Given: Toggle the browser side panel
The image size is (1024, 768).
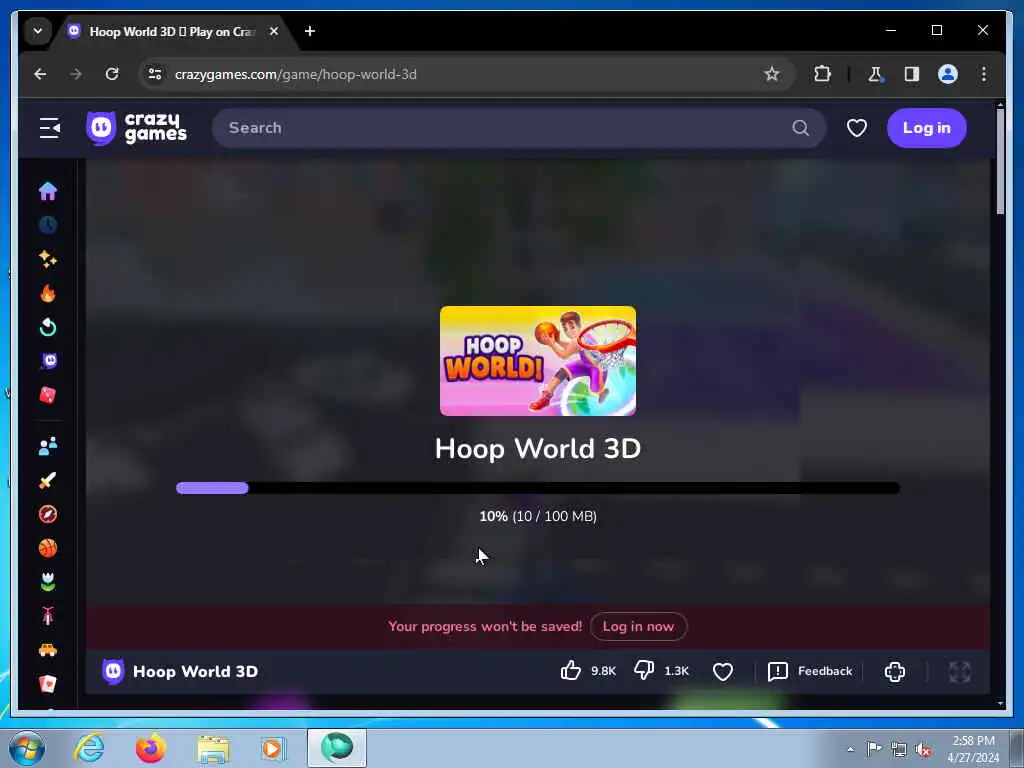Looking at the screenshot, I should (912, 74).
